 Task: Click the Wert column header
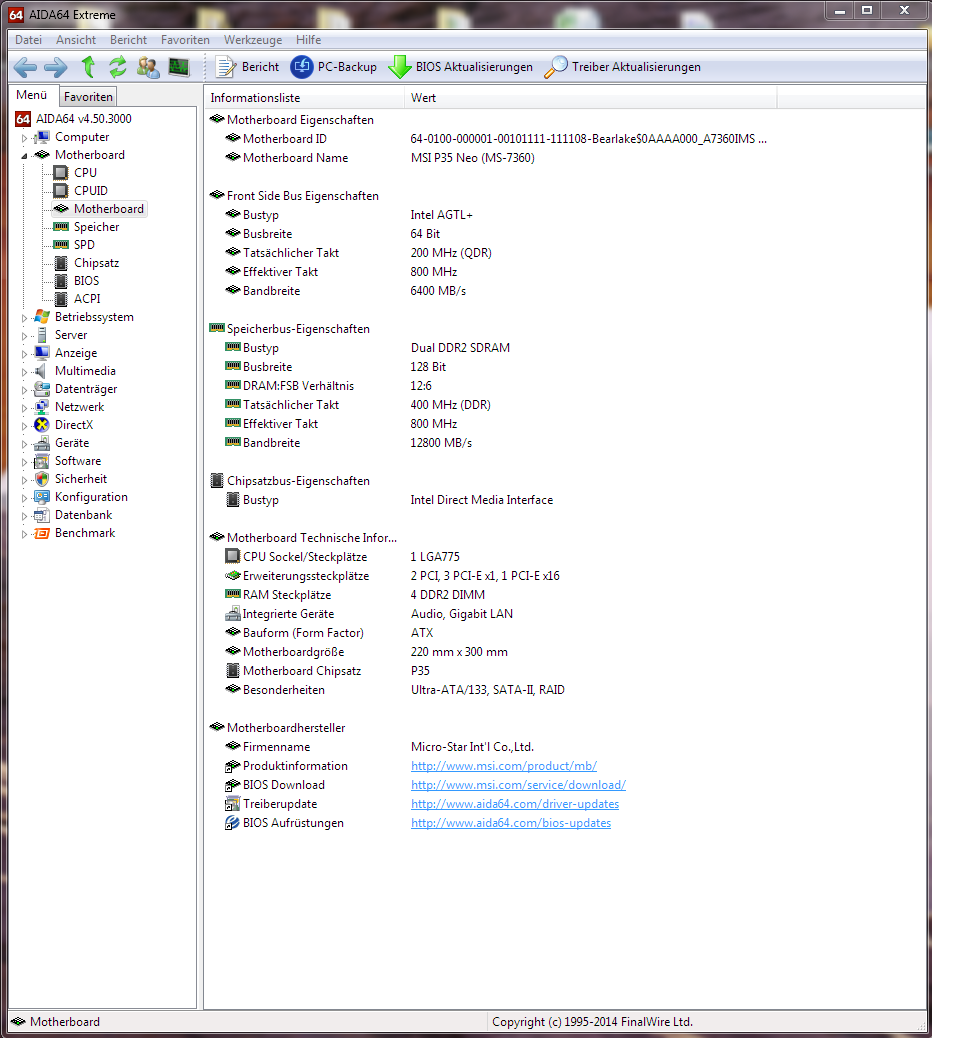[591, 98]
